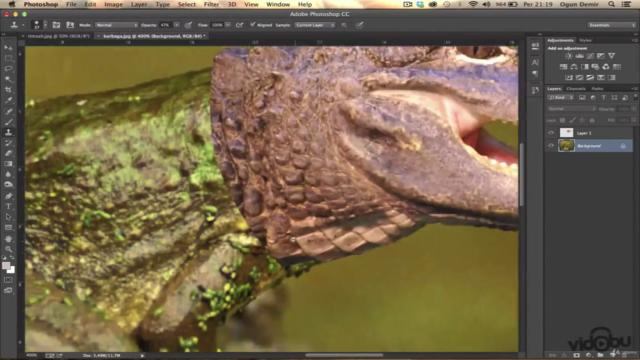Add a Brightness/Contrast adjustment
This screenshot has height=360, width=640.
pos(569,56)
